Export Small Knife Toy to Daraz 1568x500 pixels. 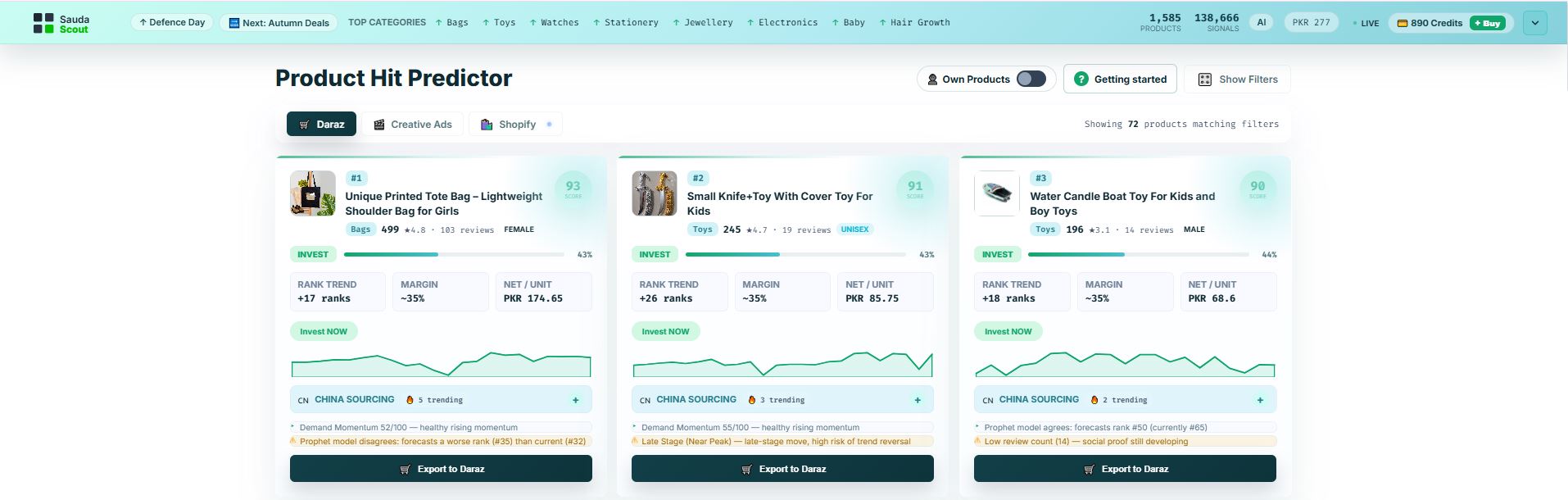[x=782, y=469]
